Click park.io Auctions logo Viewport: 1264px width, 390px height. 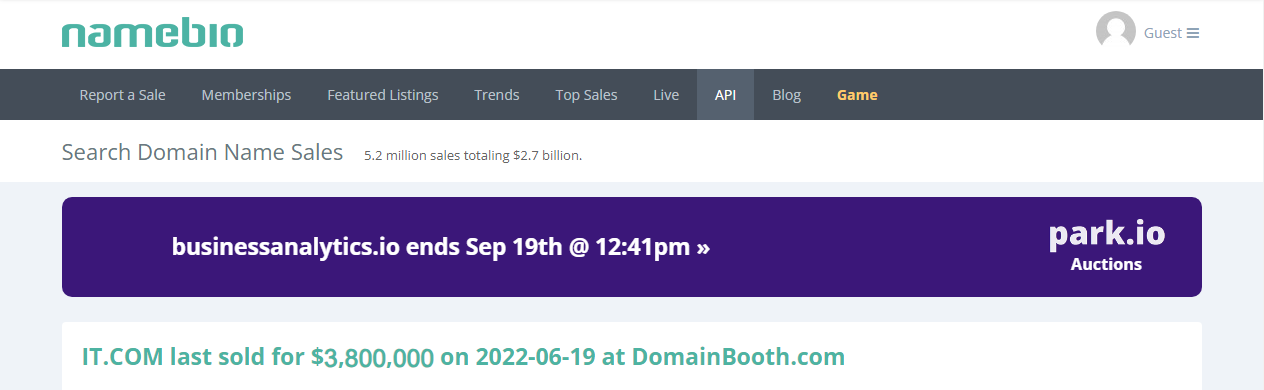(x=1106, y=246)
